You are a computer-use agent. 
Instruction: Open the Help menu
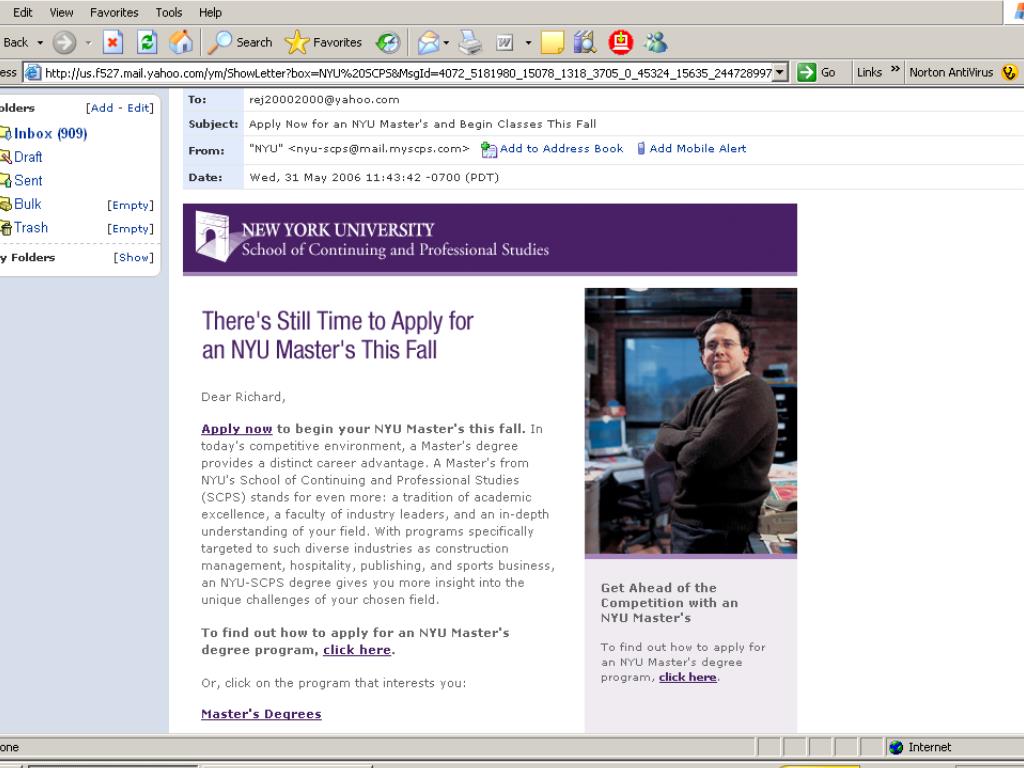click(210, 12)
